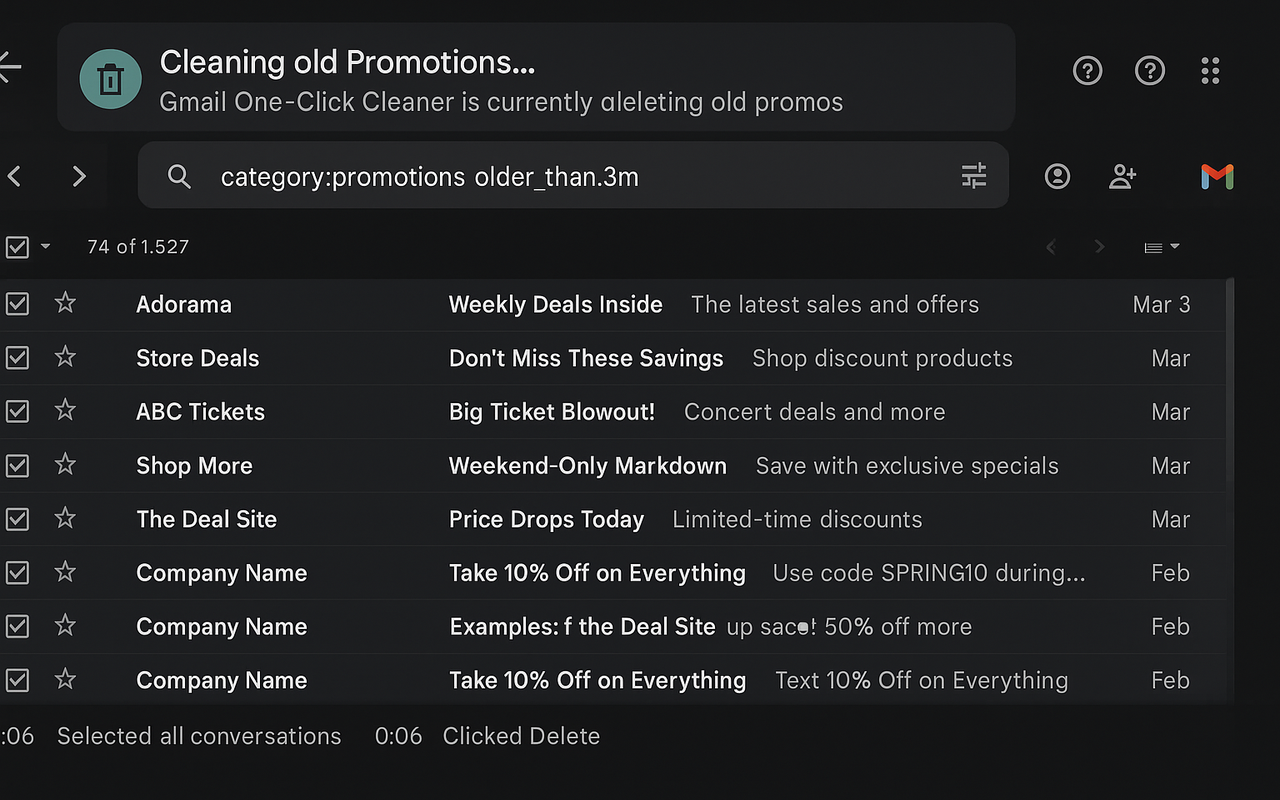Open the Google apps grid menu
This screenshot has height=800, width=1280.
[1210, 71]
